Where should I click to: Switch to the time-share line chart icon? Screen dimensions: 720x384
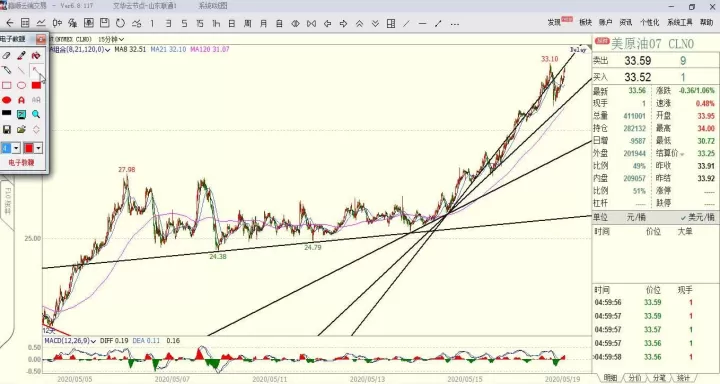tap(41, 23)
